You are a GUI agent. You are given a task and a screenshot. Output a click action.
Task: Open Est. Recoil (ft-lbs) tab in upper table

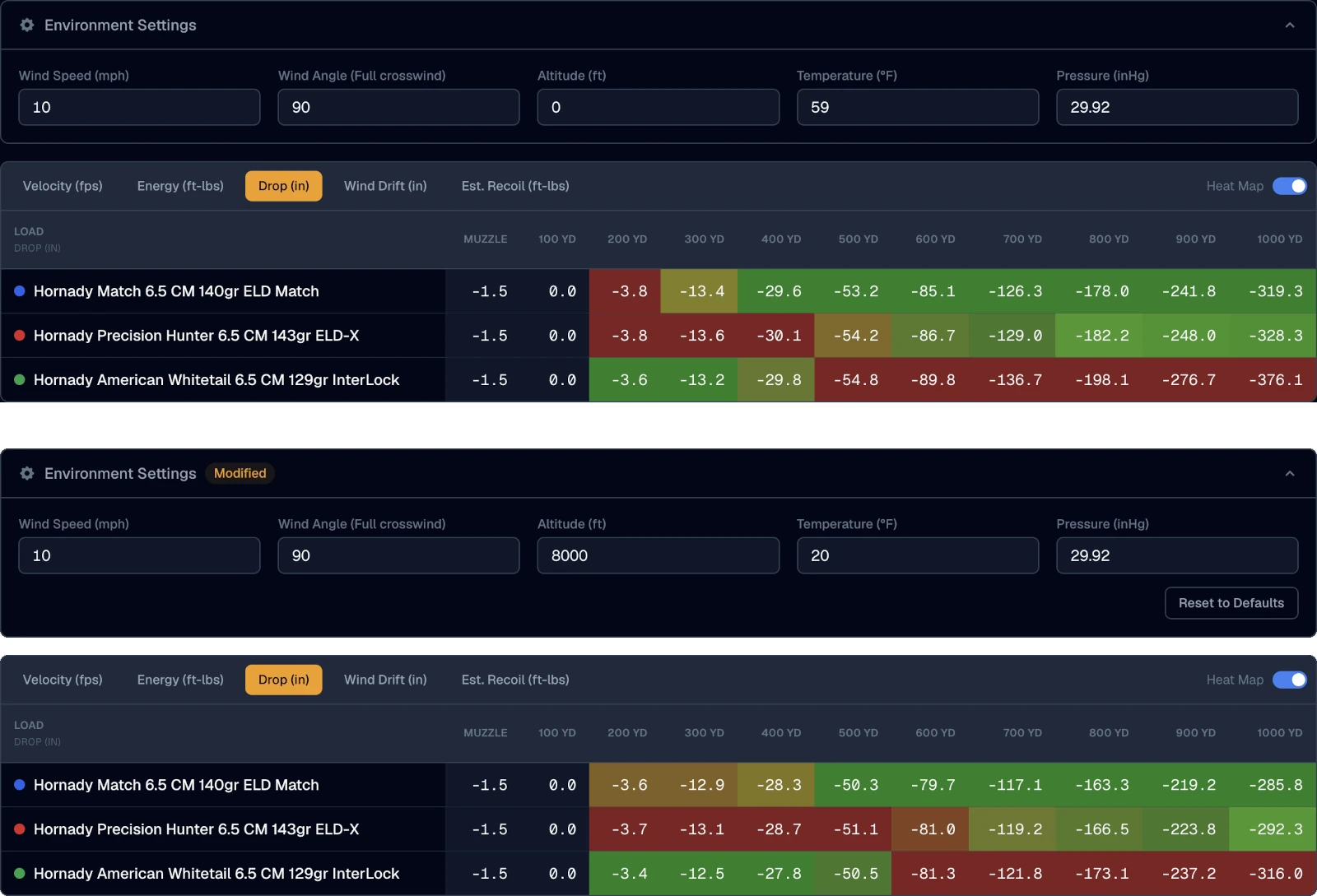515,186
